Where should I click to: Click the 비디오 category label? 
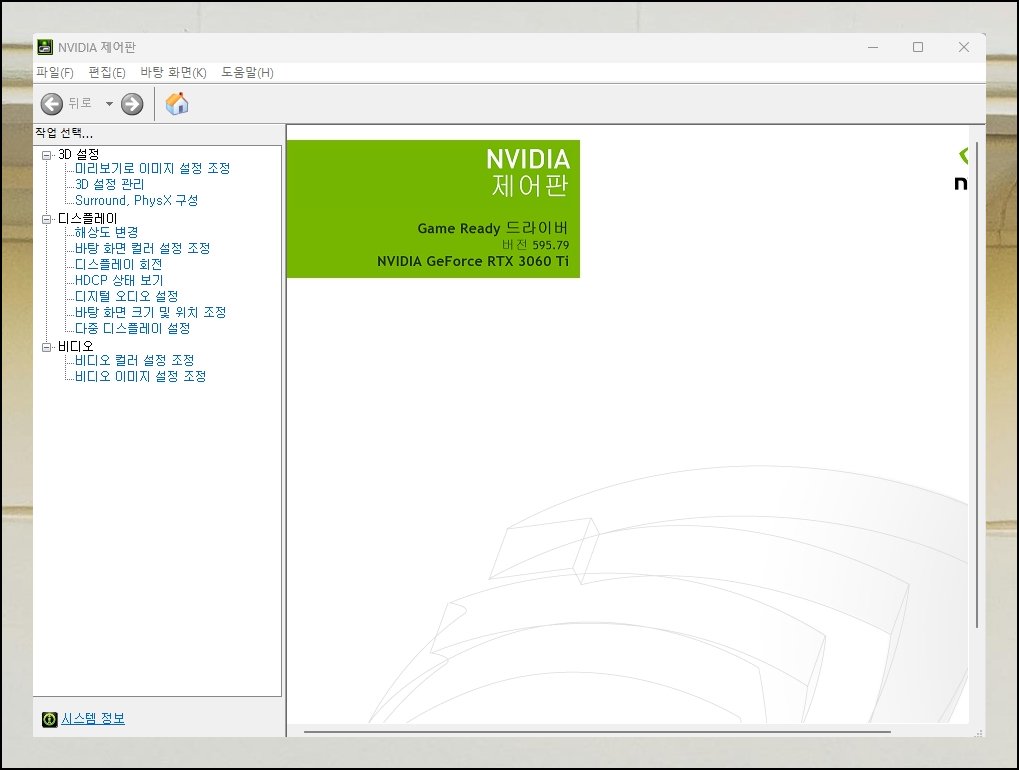75,346
